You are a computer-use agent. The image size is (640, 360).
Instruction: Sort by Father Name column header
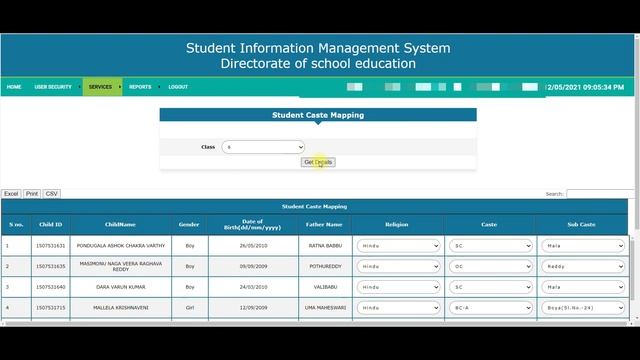pos(324,224)
